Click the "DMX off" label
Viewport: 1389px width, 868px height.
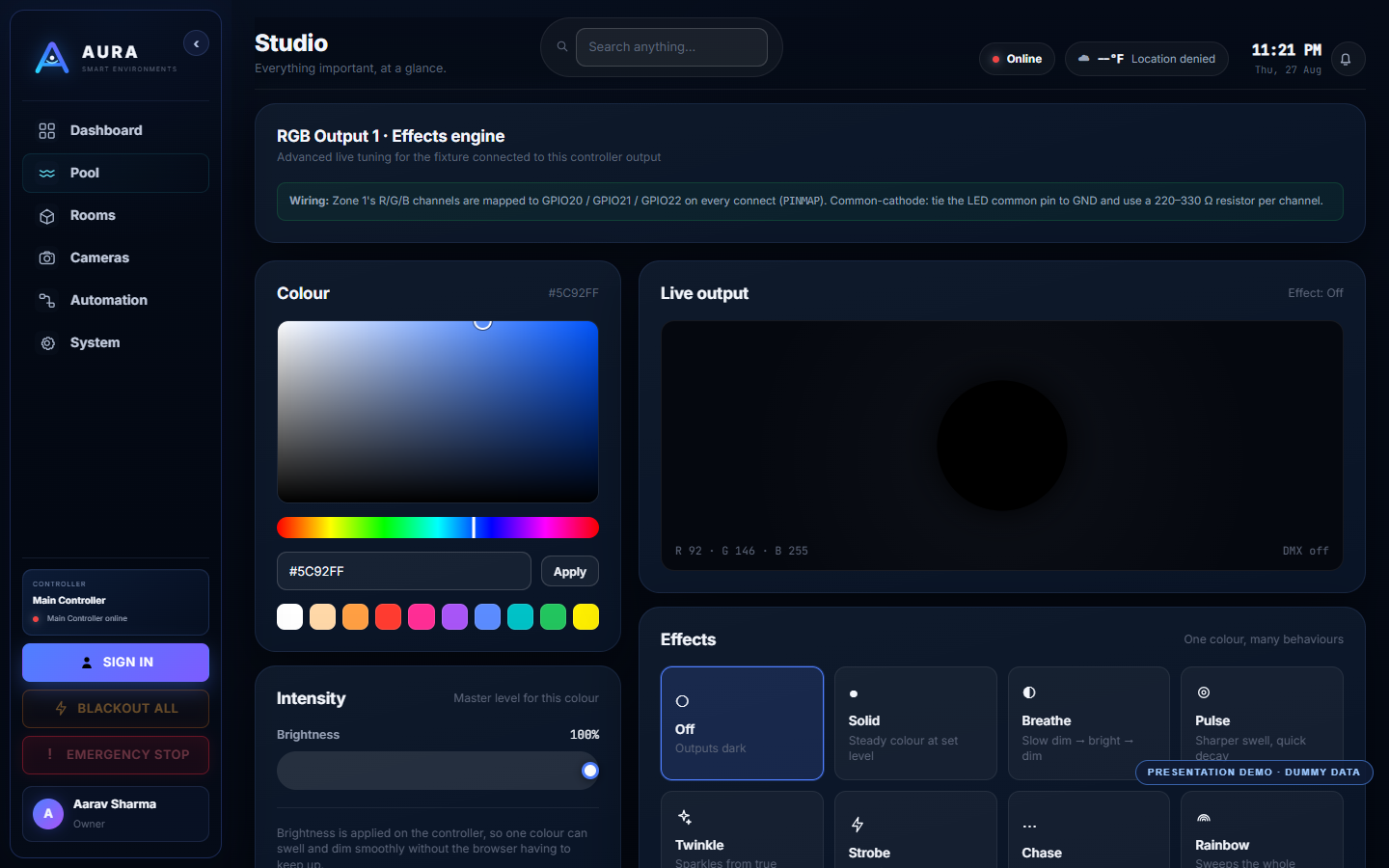1306,551
